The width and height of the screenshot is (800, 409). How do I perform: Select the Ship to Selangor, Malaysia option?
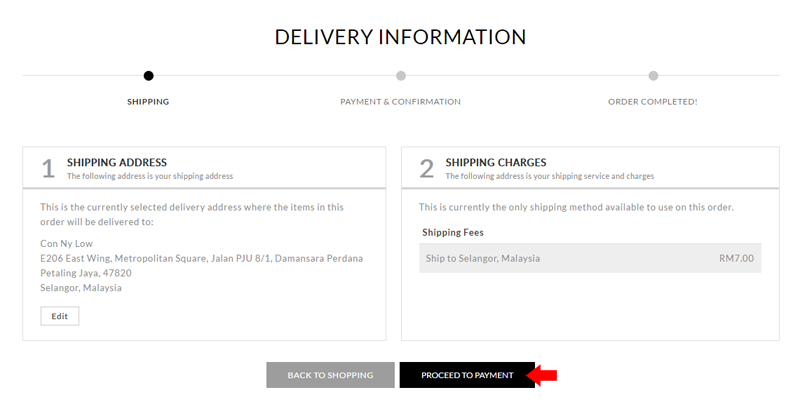pos(590,258)
